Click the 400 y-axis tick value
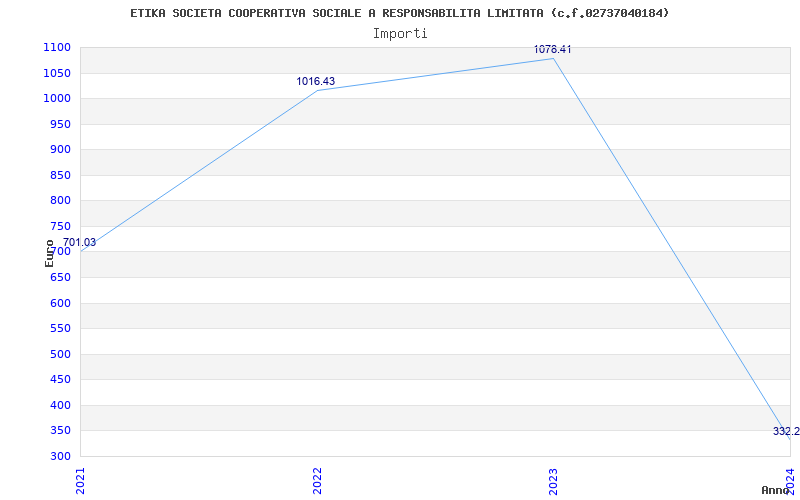 pyautogui.click(x=63, y=405)
